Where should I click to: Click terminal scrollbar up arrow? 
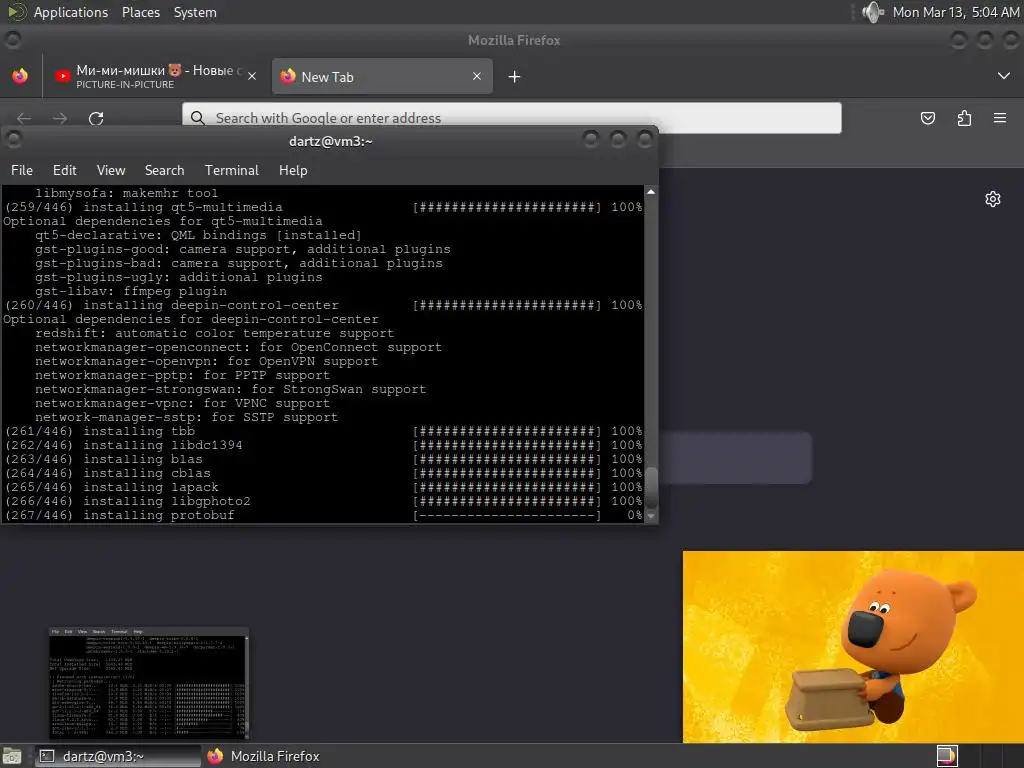point(650,192)
